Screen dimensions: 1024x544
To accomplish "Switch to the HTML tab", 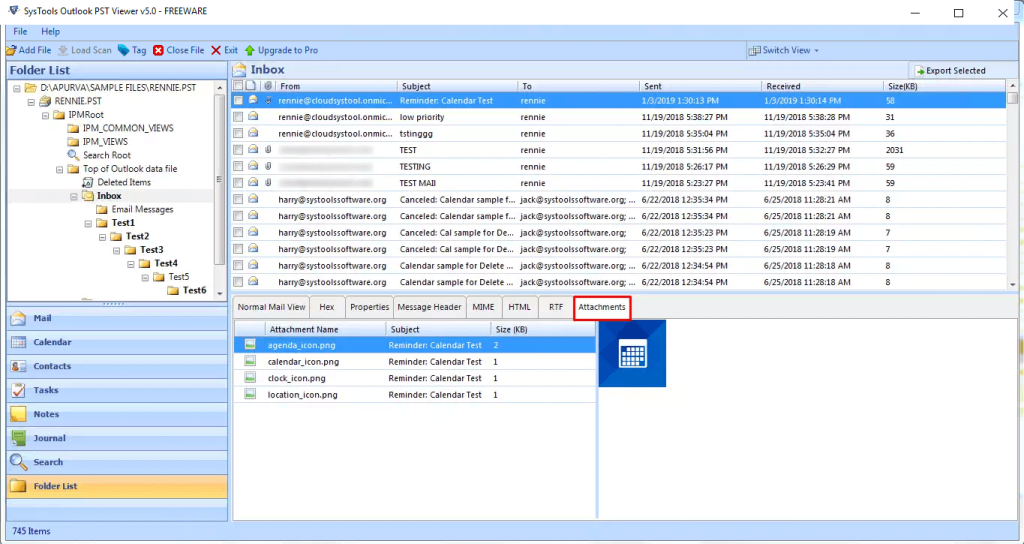I will 519,307.
